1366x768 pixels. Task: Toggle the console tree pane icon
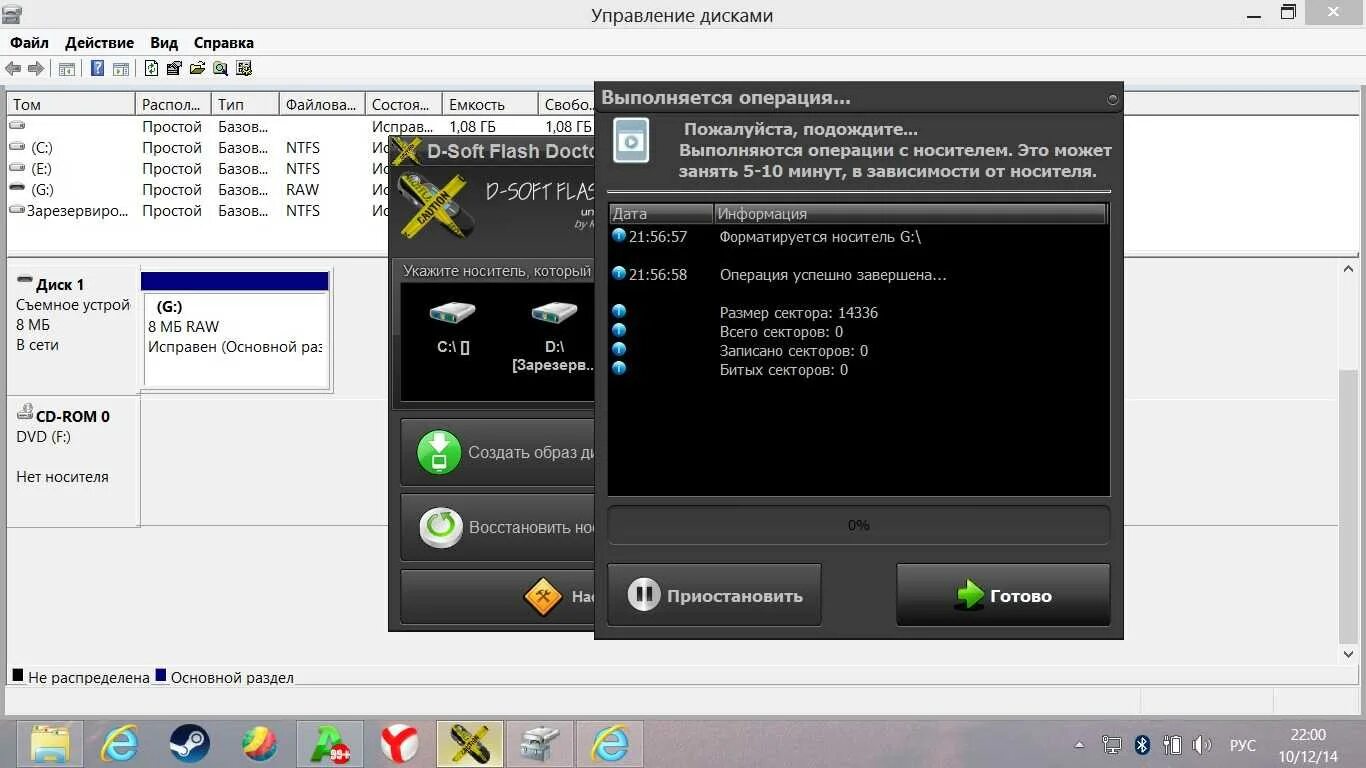click(x=67, y=69)
